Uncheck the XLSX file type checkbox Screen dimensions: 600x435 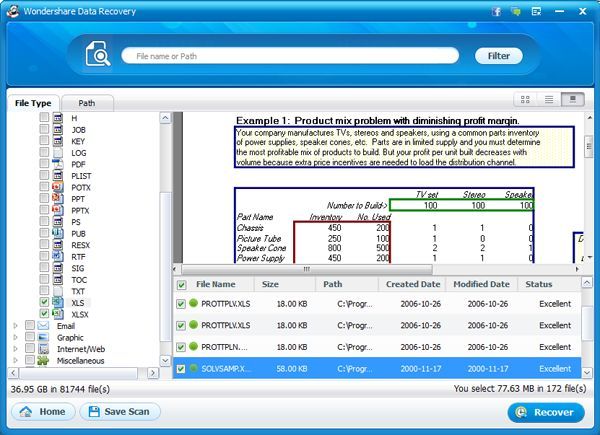click(44, 313)
